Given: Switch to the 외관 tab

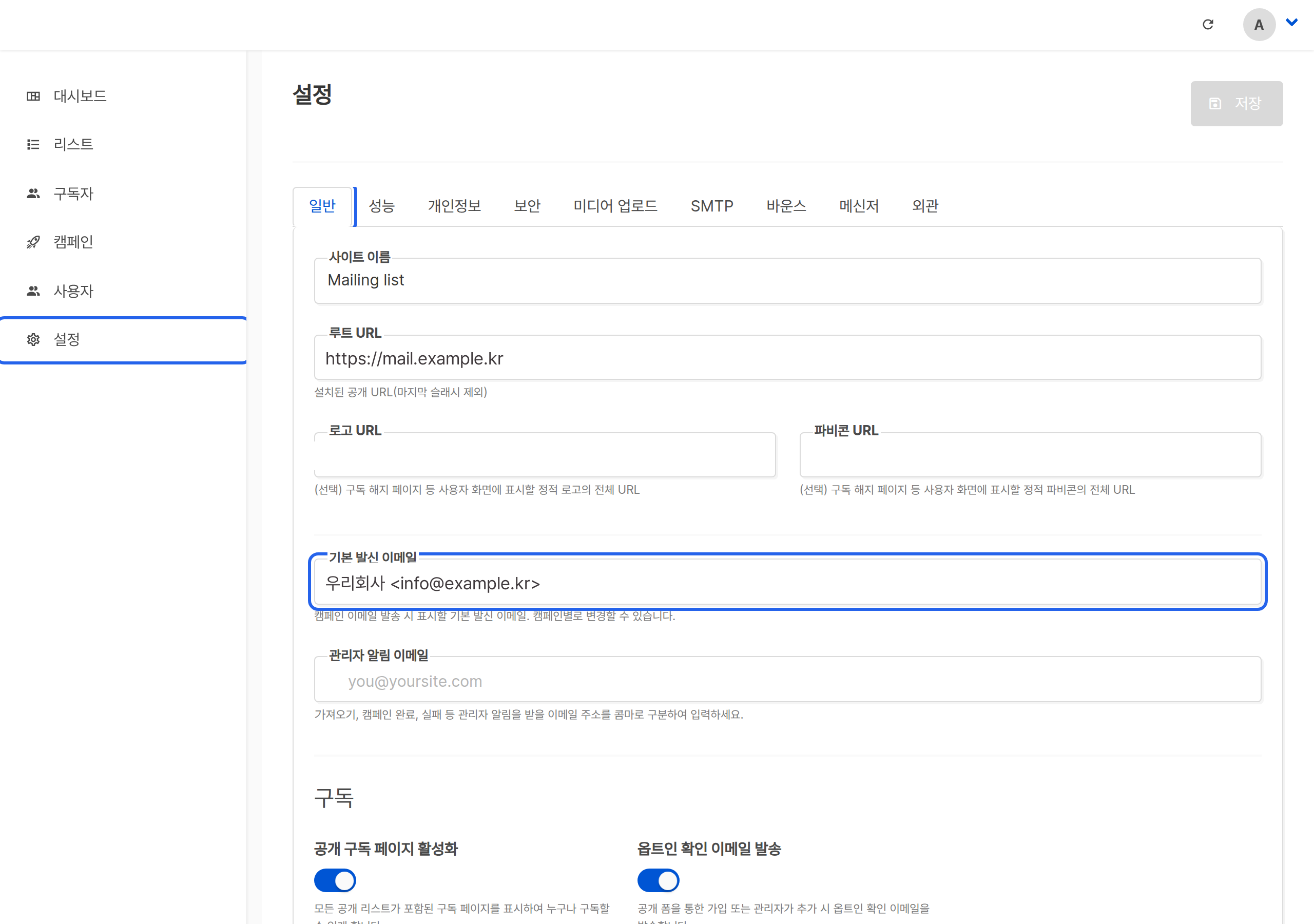Looking at the screenshot, I should [x=925, y=206].
